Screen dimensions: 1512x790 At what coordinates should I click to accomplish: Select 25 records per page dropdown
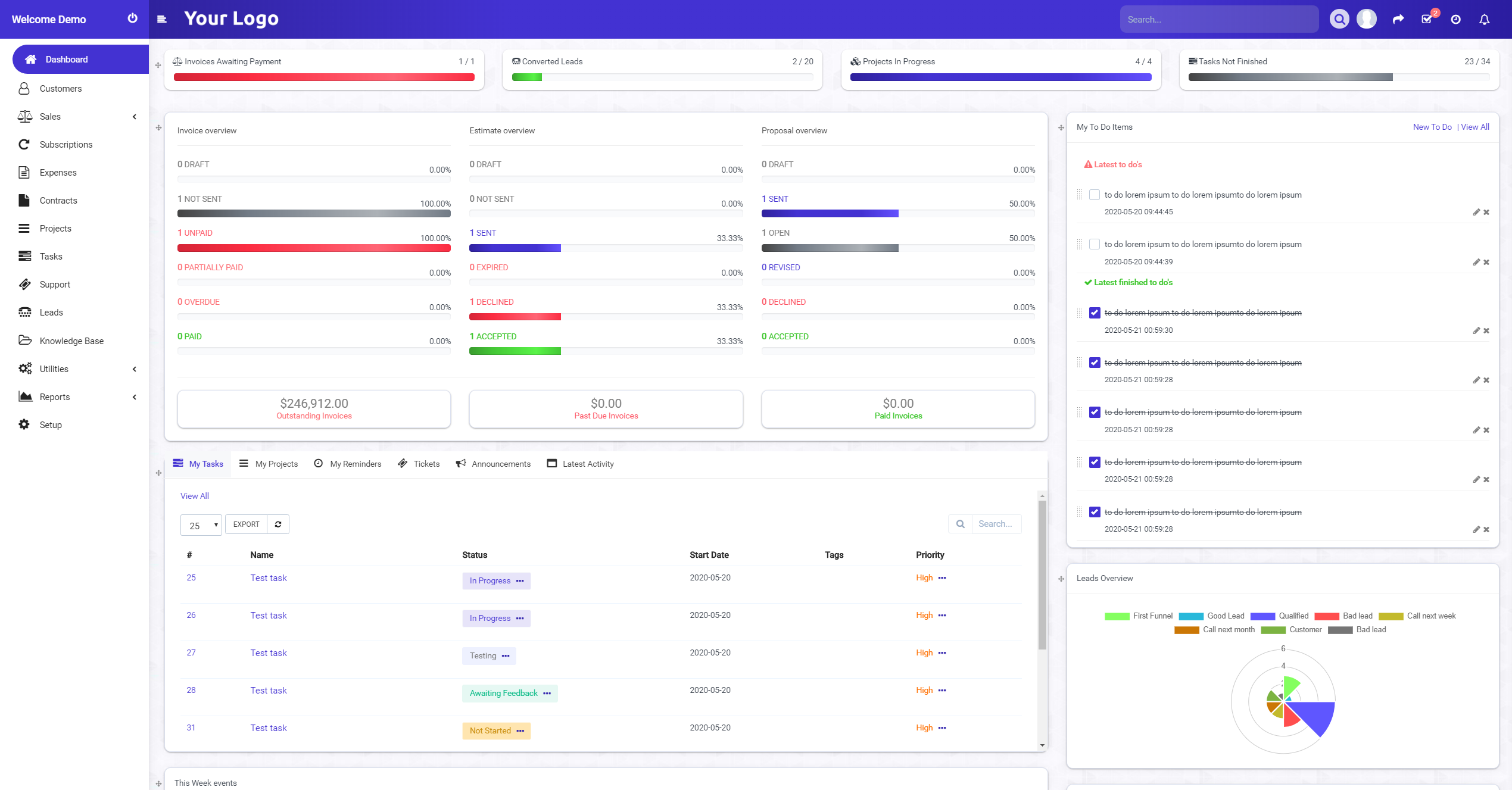click(200, 524)
